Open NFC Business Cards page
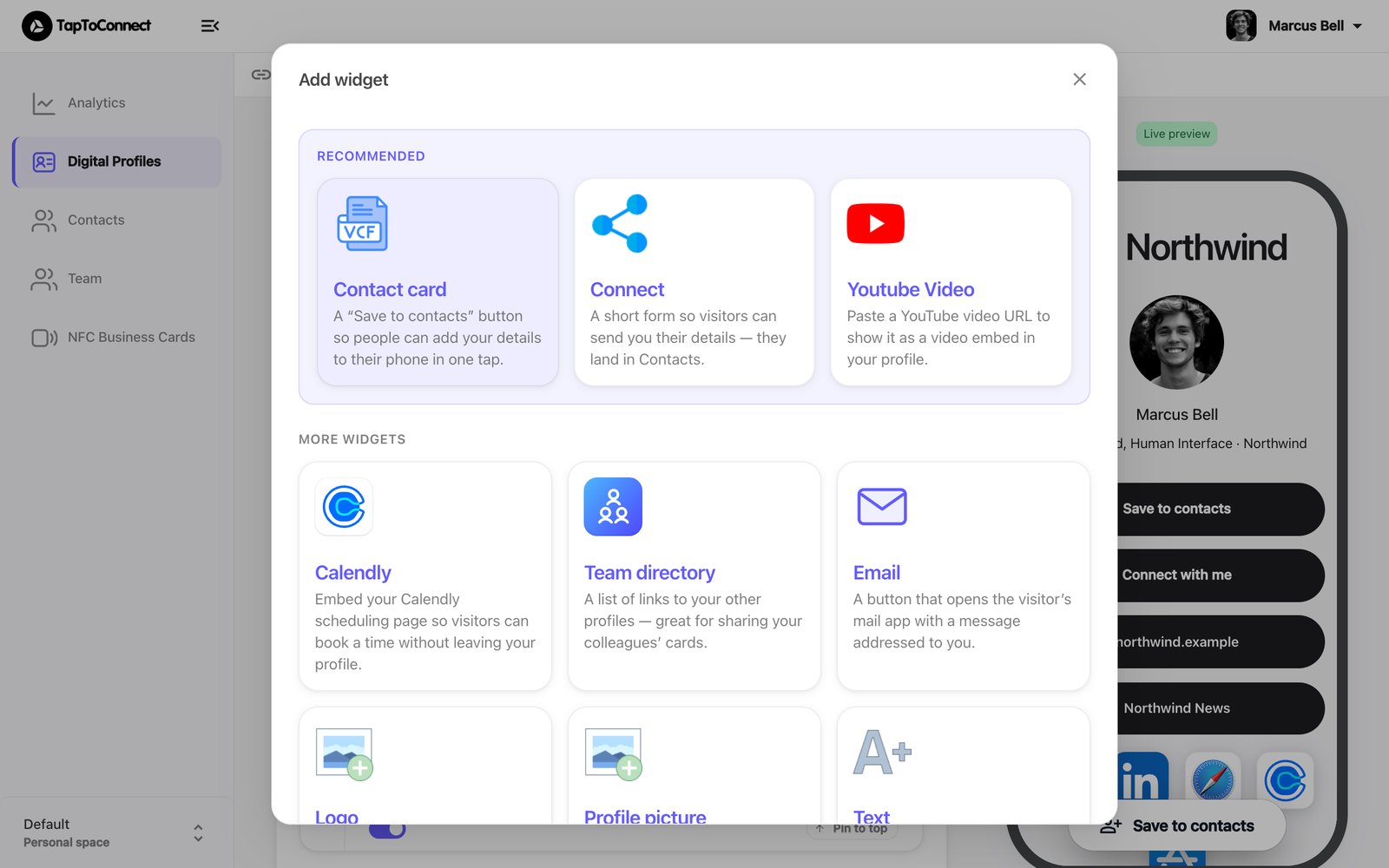 117,338
